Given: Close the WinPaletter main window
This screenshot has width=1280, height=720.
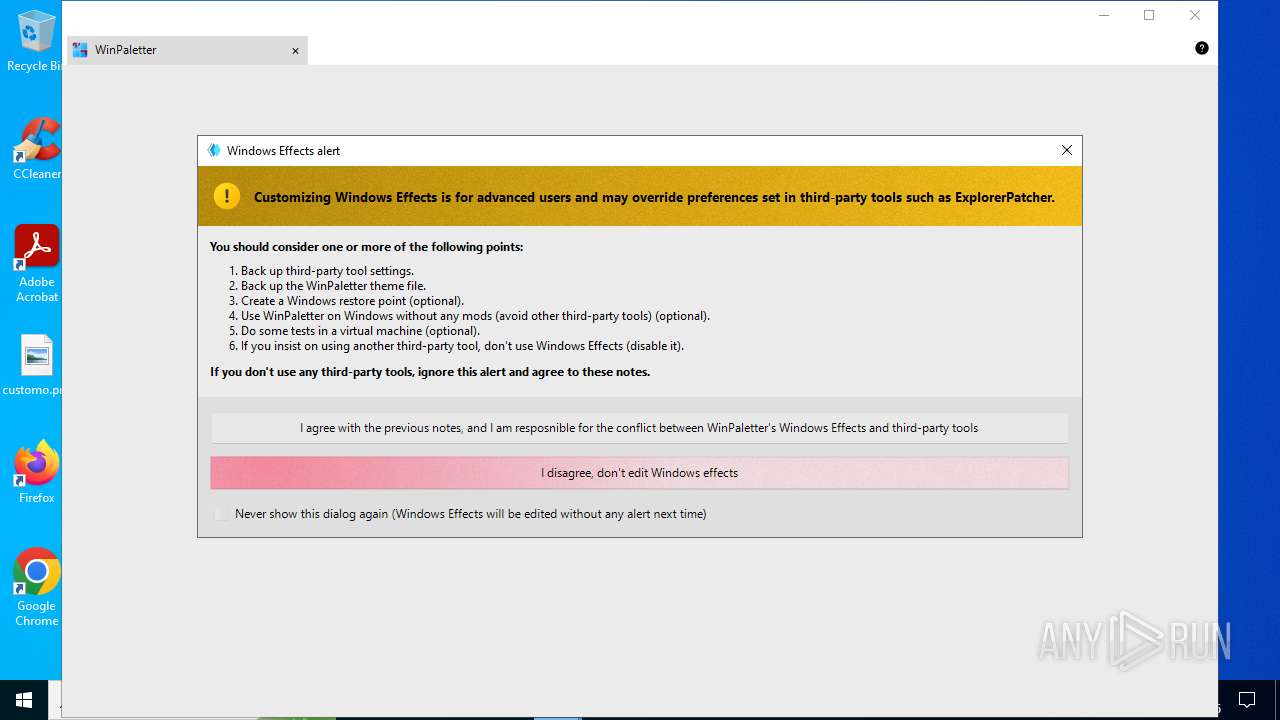Looking at the screenshot, I should click(x=1195, y=15).
